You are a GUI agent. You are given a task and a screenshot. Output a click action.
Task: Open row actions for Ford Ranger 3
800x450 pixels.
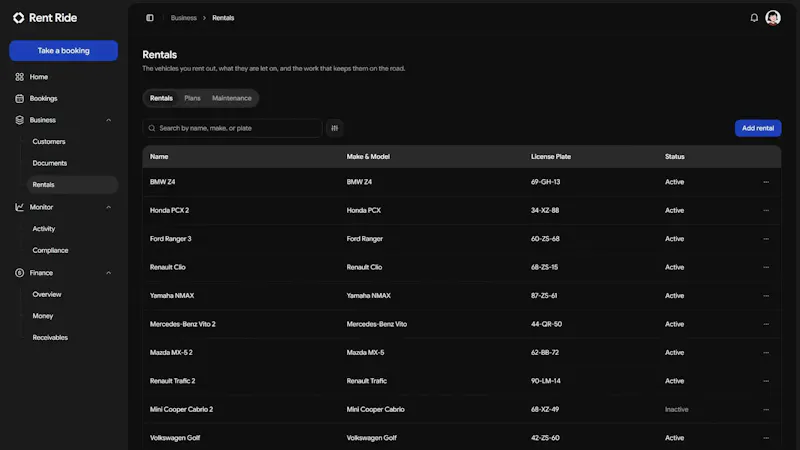coord(766,239)
